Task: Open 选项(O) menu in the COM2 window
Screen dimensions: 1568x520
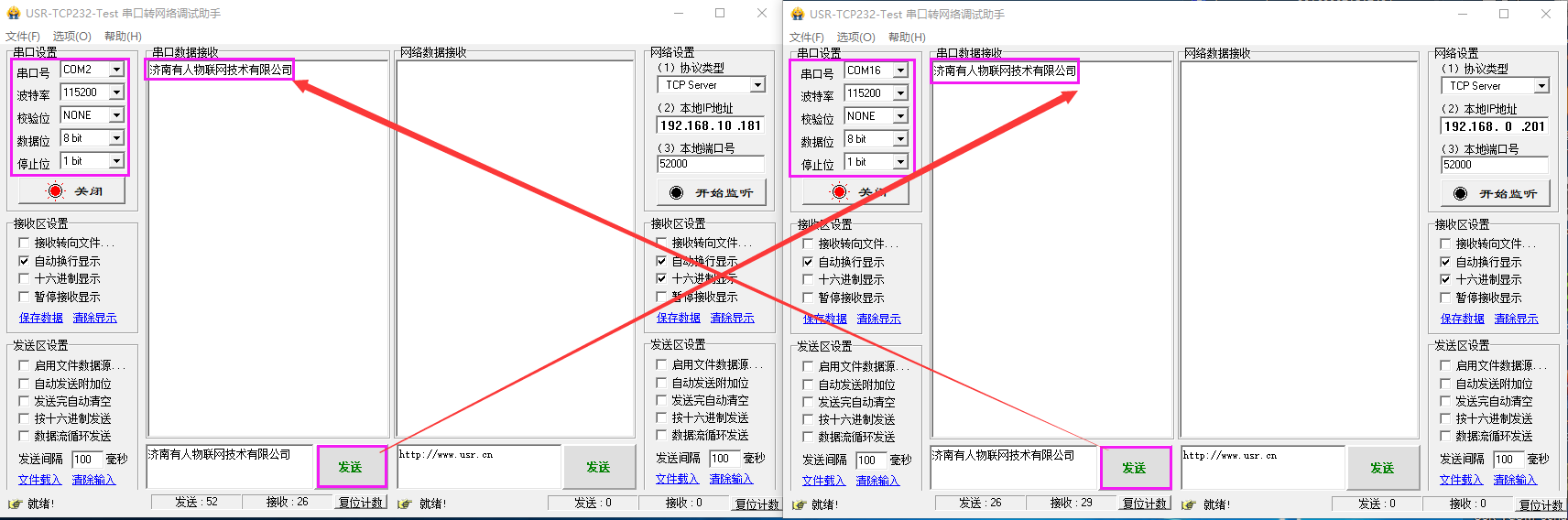Action: (71, 37)
